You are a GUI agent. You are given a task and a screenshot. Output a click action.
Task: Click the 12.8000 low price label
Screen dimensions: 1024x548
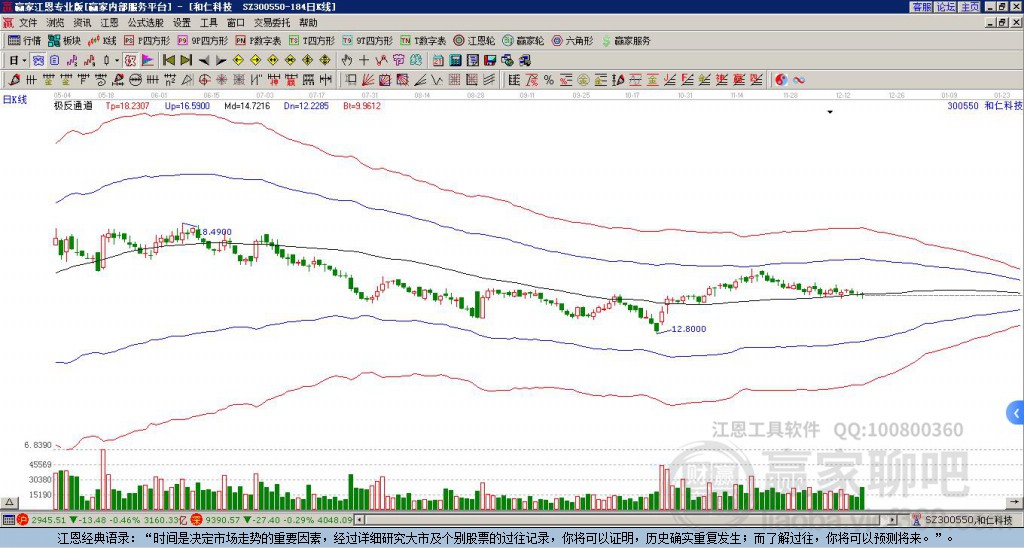click(x=689, y=329)
